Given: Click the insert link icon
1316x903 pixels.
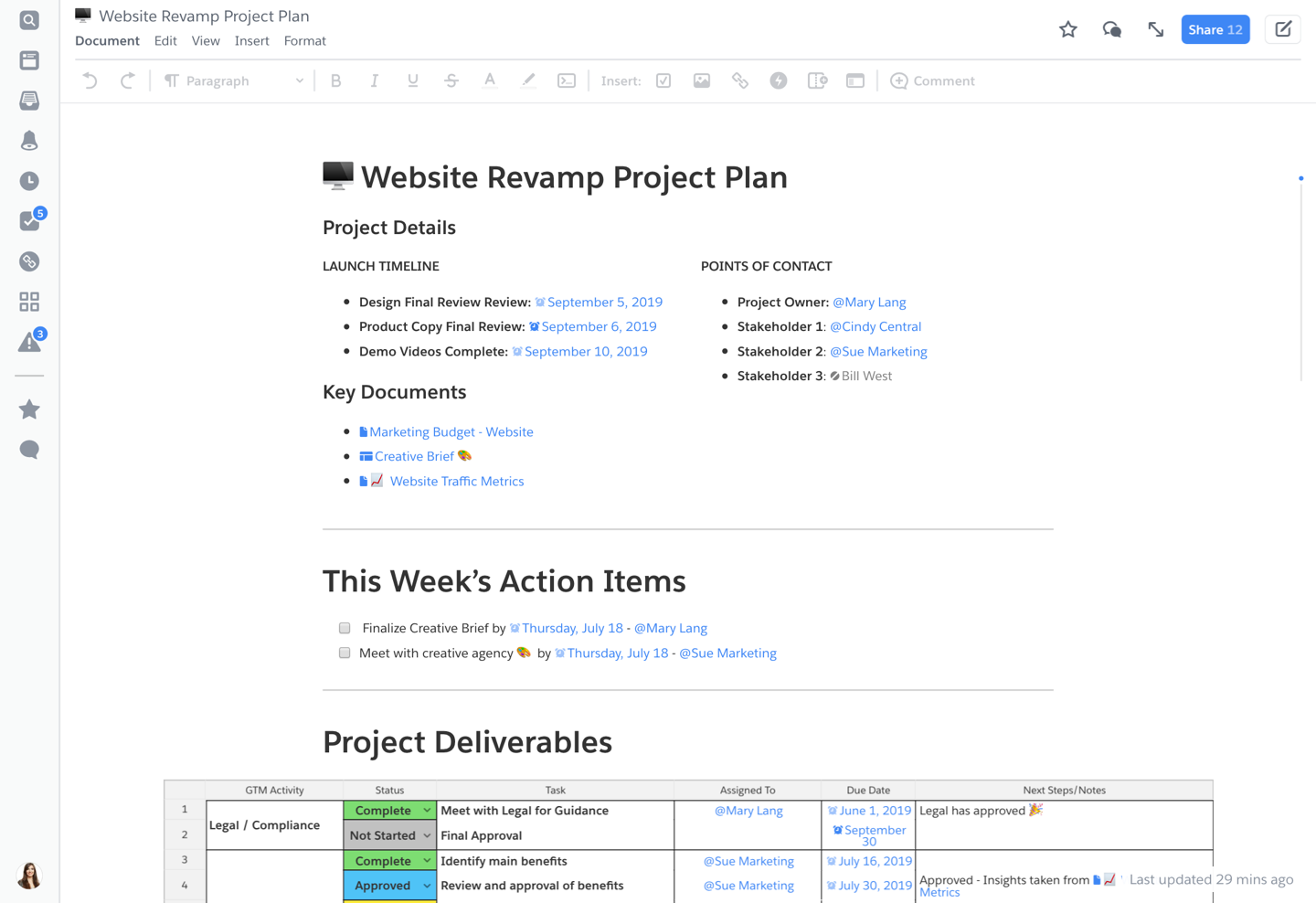Looking at the screenshot, I should (740, 80).
